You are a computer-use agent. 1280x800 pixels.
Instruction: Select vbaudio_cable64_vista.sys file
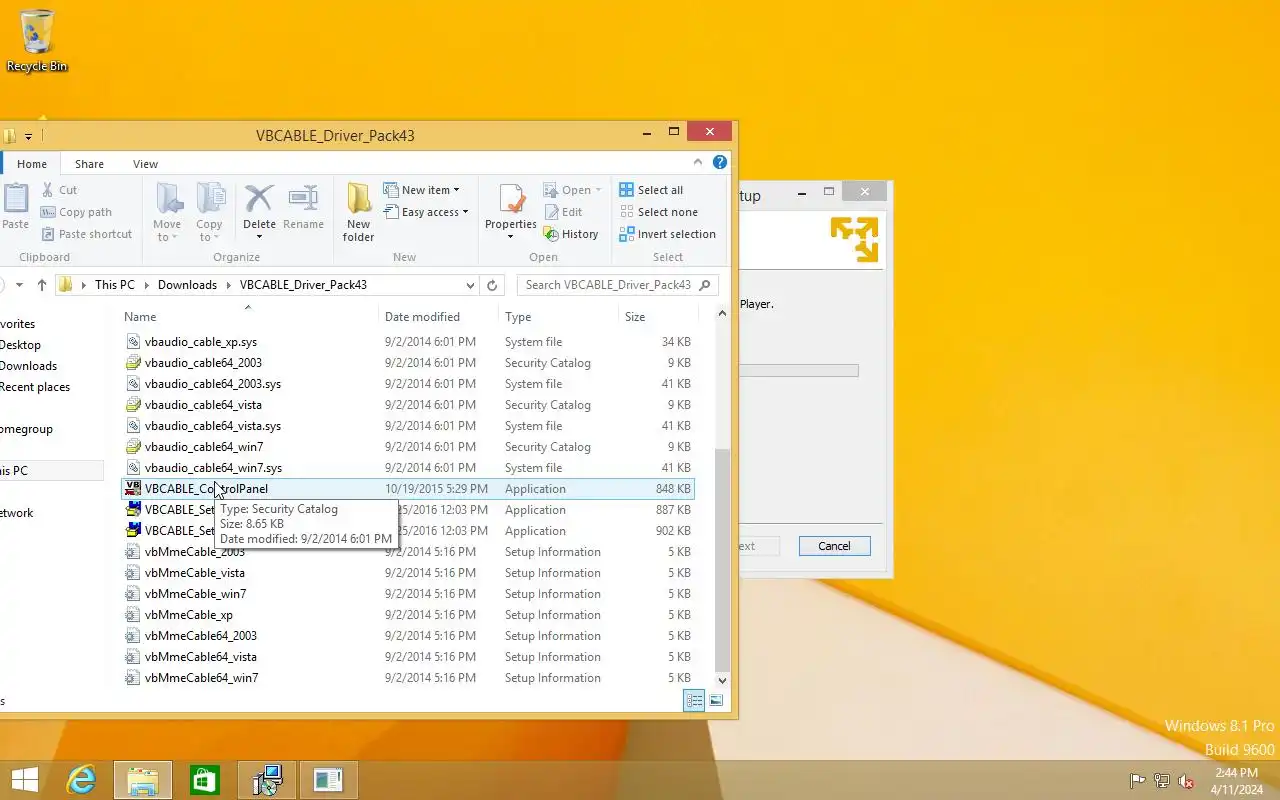tap(407, 426)
